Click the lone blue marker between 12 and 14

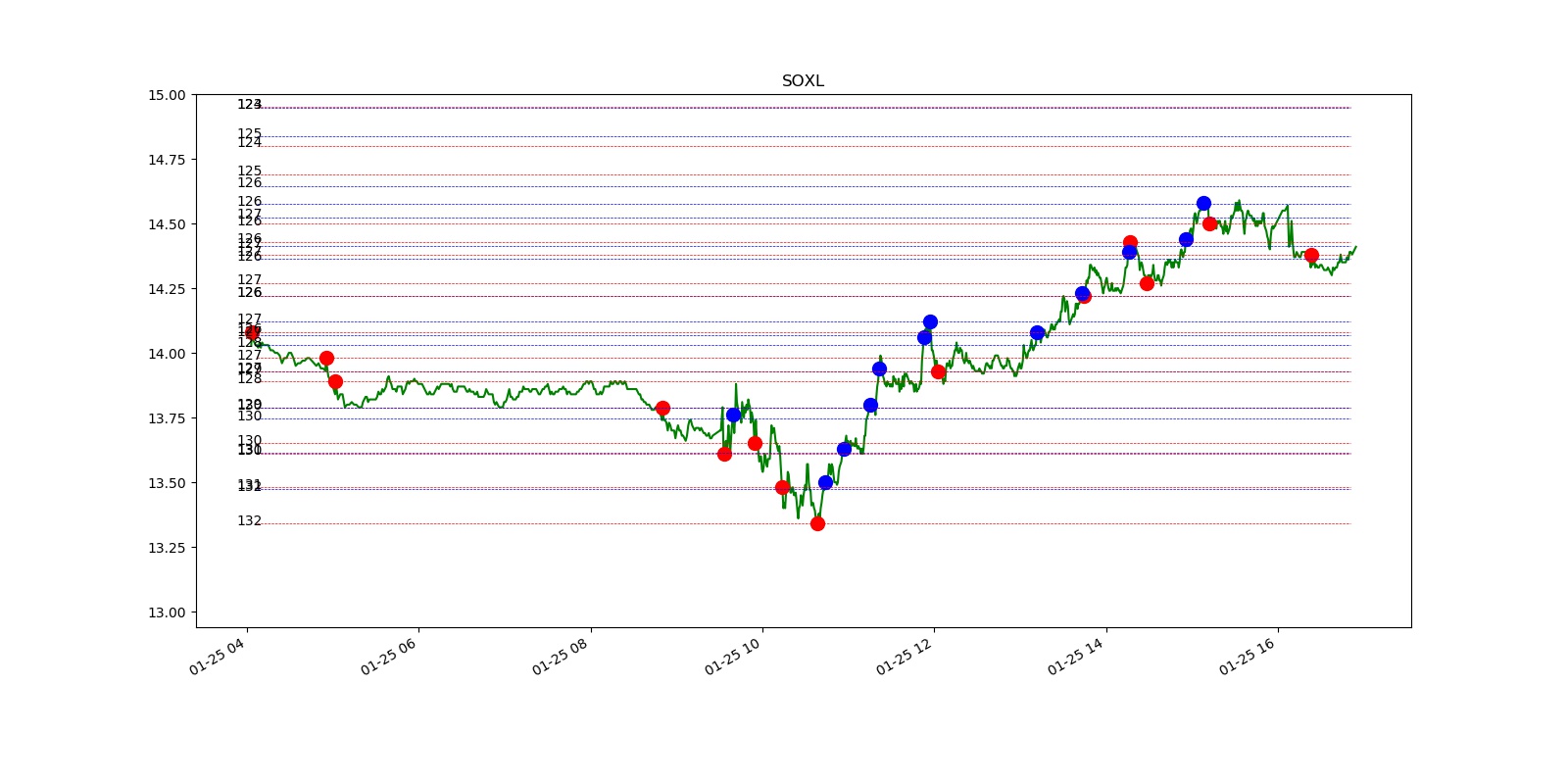click(x=1037, y=332)
